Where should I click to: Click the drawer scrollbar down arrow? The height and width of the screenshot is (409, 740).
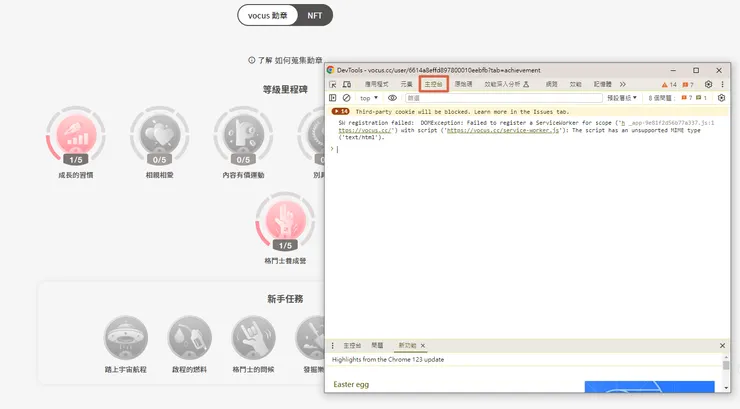click(726, 387)
